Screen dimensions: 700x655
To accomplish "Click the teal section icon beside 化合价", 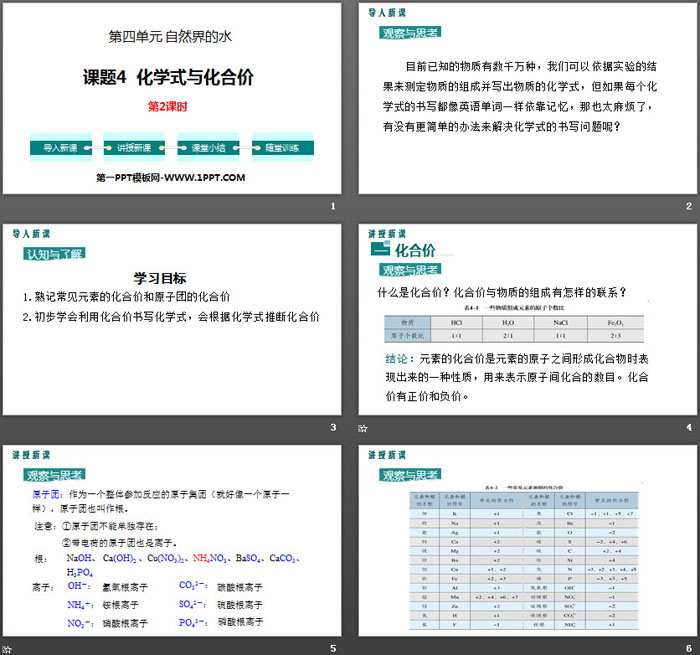I will tap(380, 249).
